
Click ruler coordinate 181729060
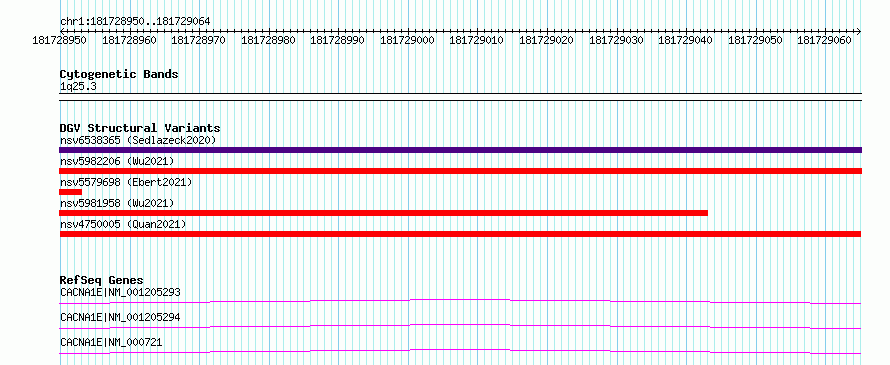tap(825, 40)
